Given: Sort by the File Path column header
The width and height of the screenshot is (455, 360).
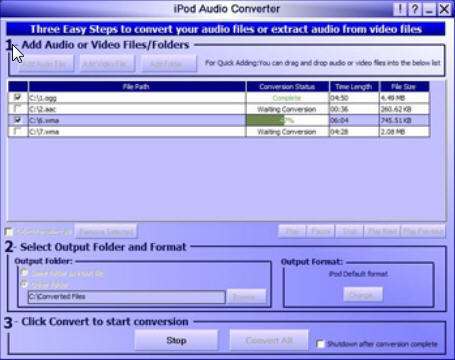Looking at the screenshot, I should tap(137, 87).
